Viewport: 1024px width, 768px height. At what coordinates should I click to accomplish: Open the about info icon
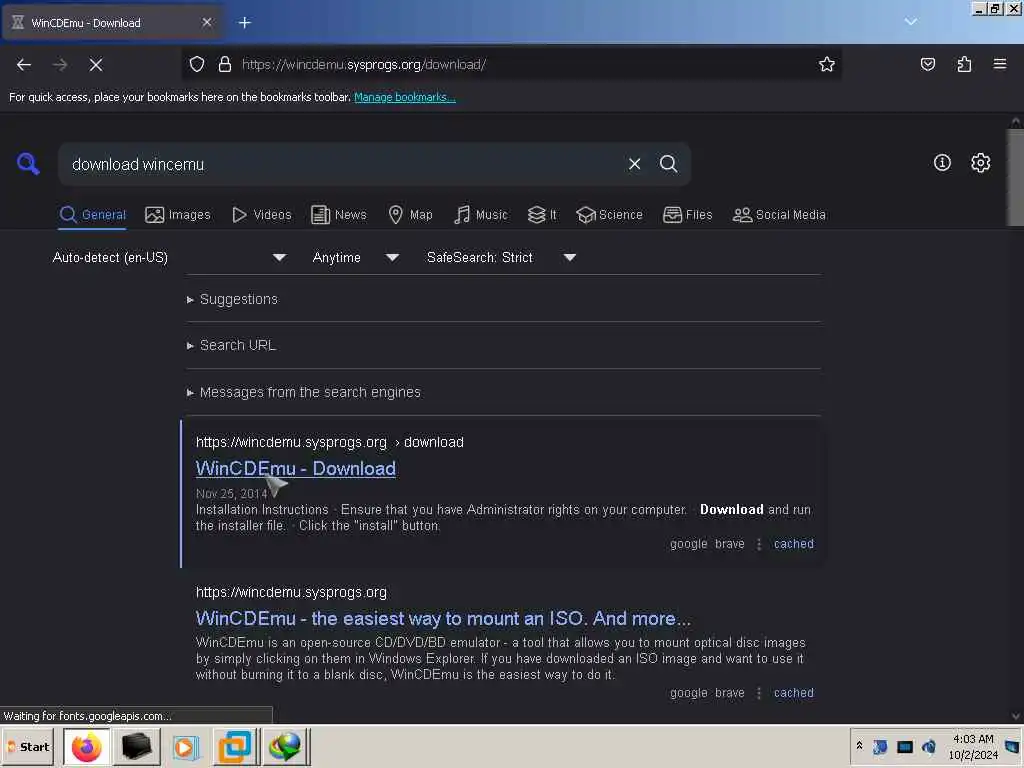(942, 163)
